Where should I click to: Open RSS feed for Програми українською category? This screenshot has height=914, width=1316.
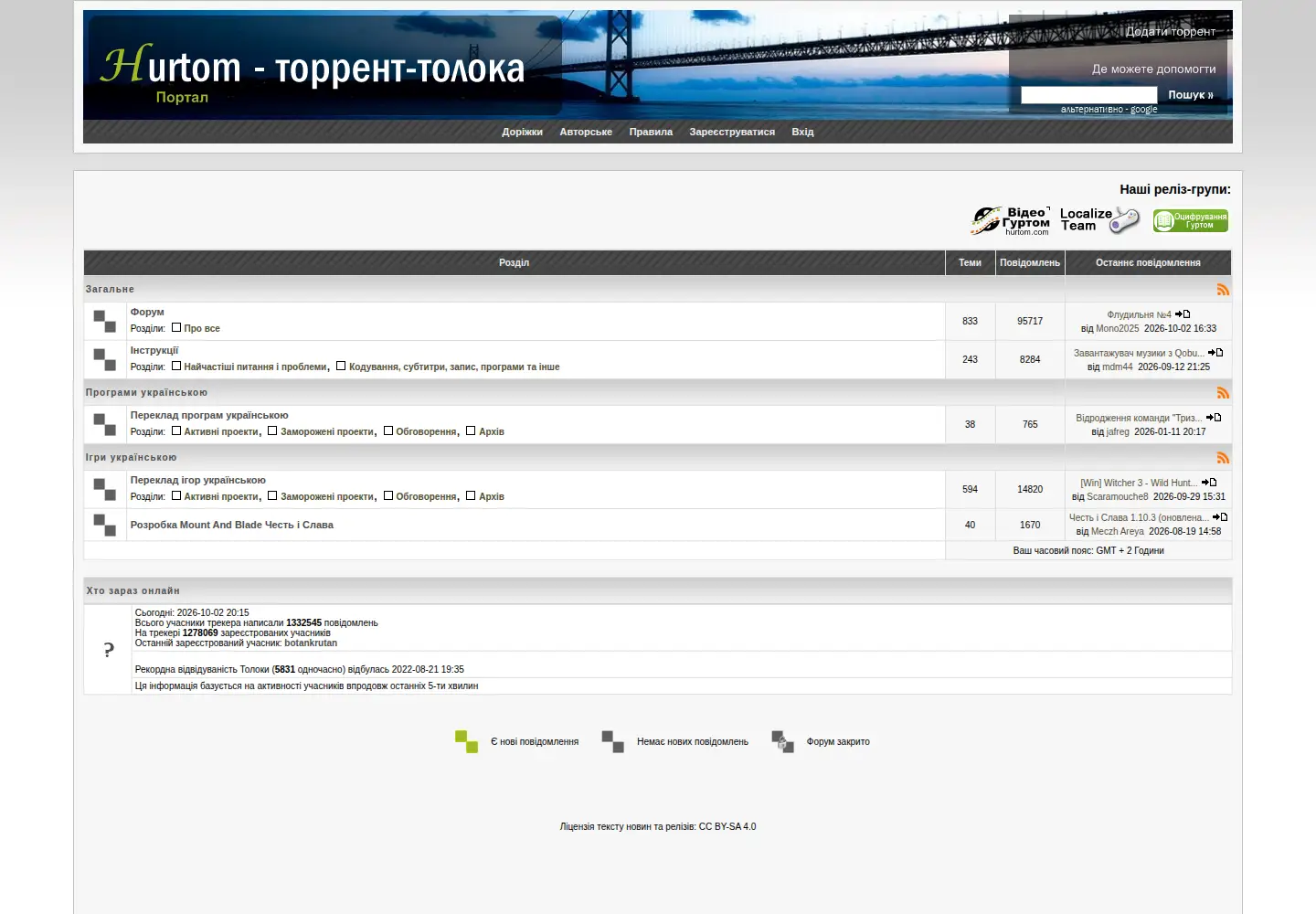tap(1223, 393)
